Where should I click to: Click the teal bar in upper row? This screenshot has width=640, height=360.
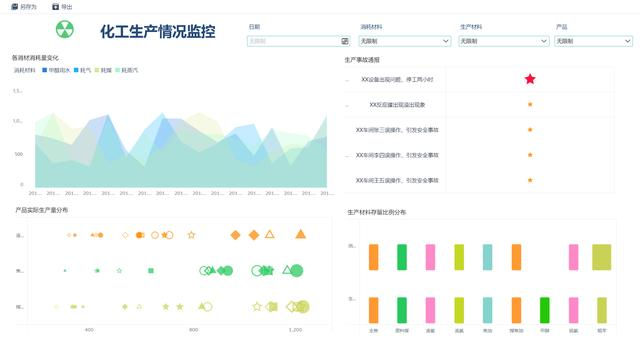(487, 257)
